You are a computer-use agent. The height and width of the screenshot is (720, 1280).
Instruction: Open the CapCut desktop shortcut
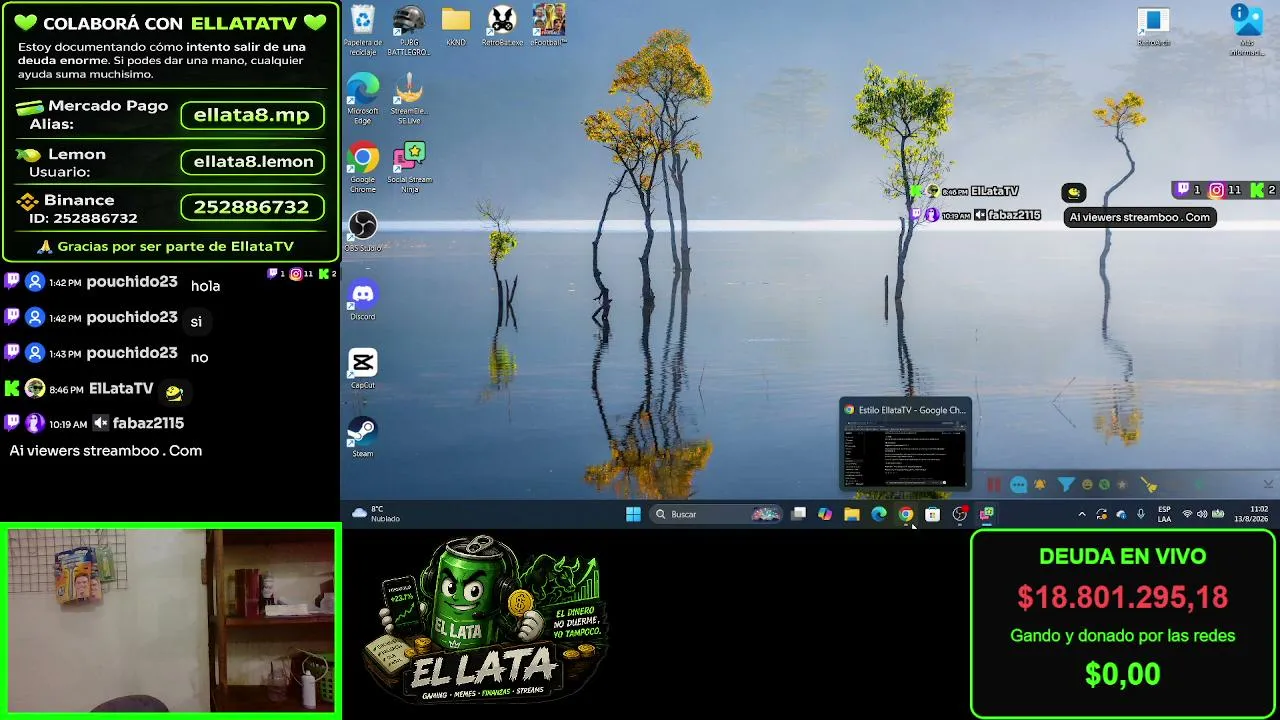pos(362,368)
